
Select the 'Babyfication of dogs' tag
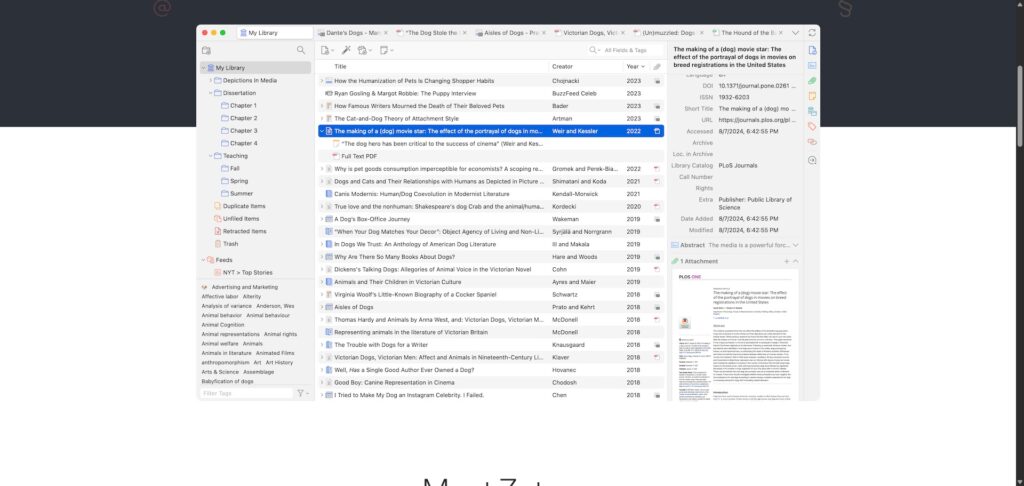(x=227, y=381)
